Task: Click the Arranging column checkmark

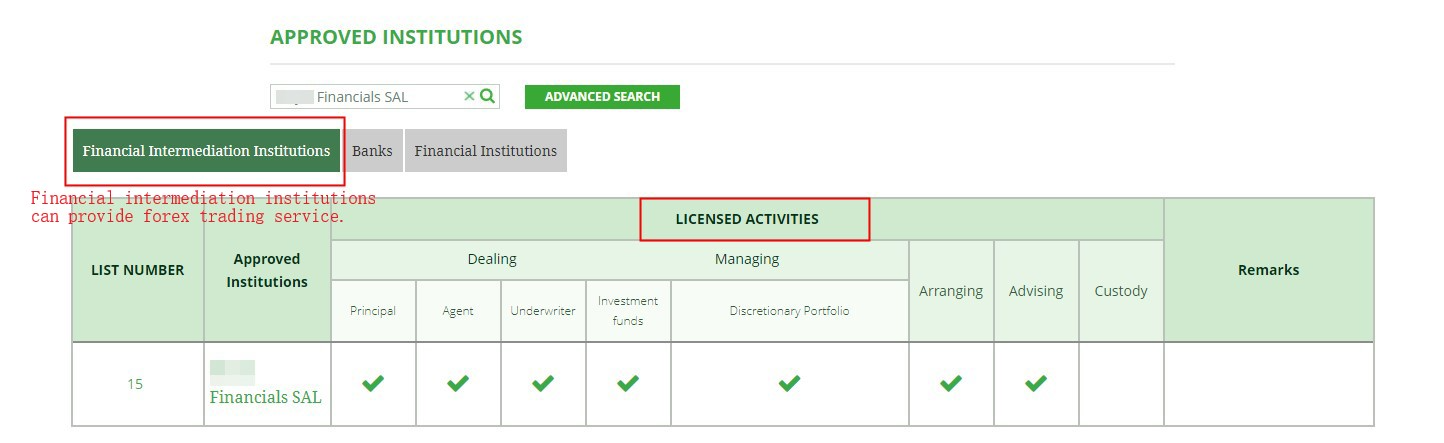Action: (x=951, y=383)
